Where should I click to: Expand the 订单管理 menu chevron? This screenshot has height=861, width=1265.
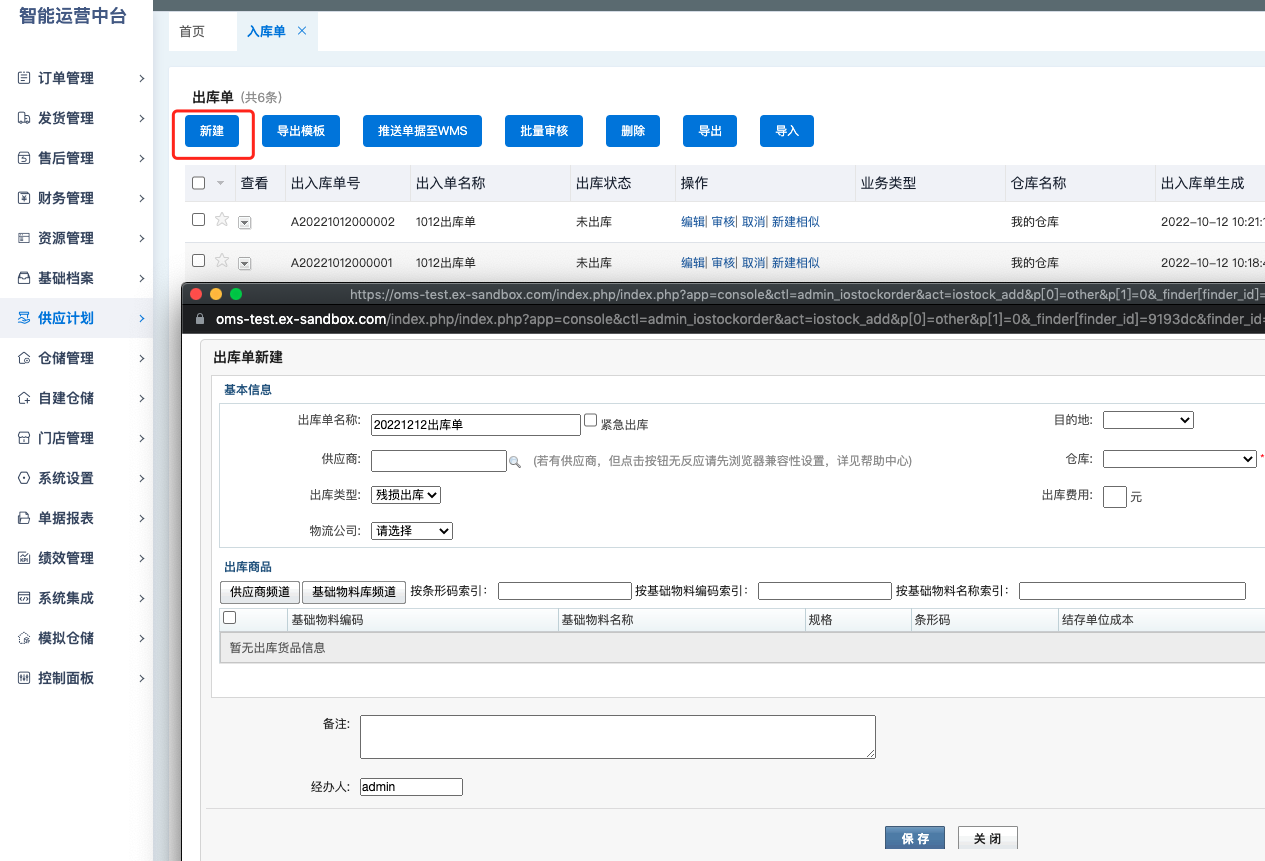(142, 78)
